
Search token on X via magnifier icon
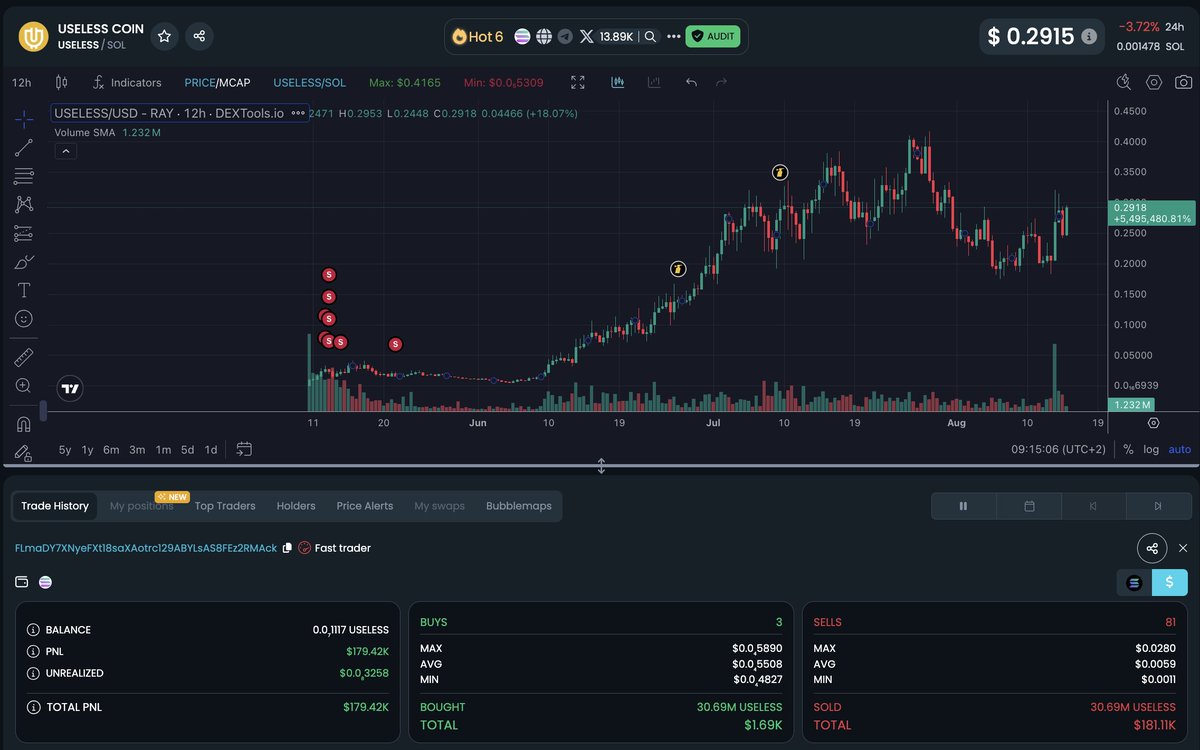coord(650,36)
